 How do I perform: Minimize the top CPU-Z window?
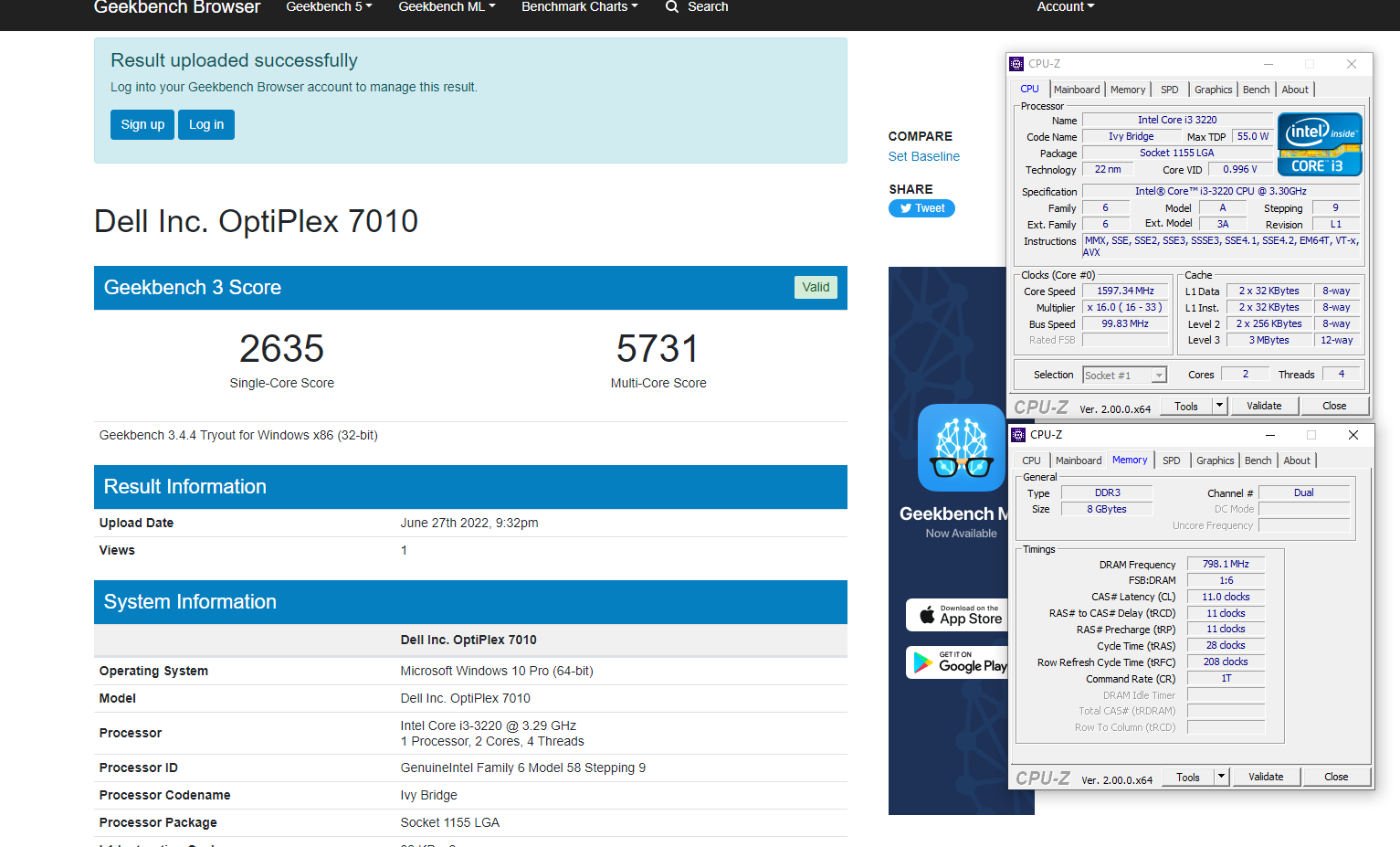coord(1268,64)
